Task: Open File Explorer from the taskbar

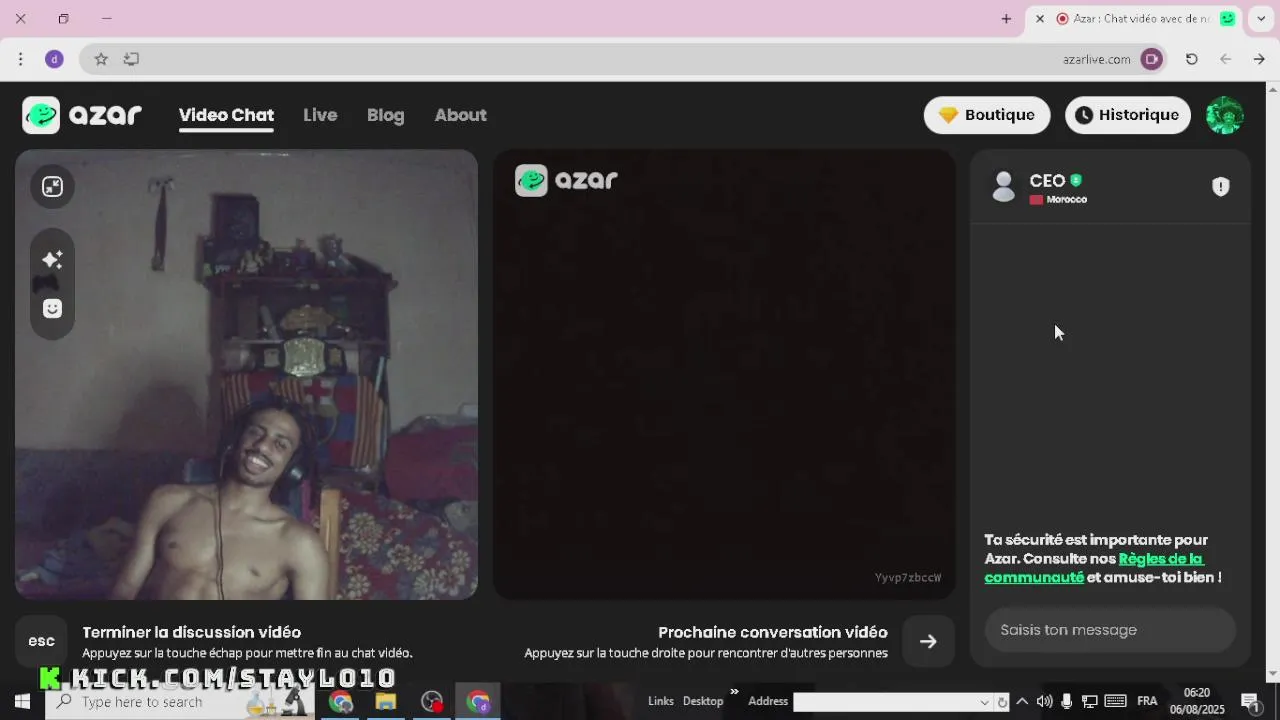Action: coord(386,701)
